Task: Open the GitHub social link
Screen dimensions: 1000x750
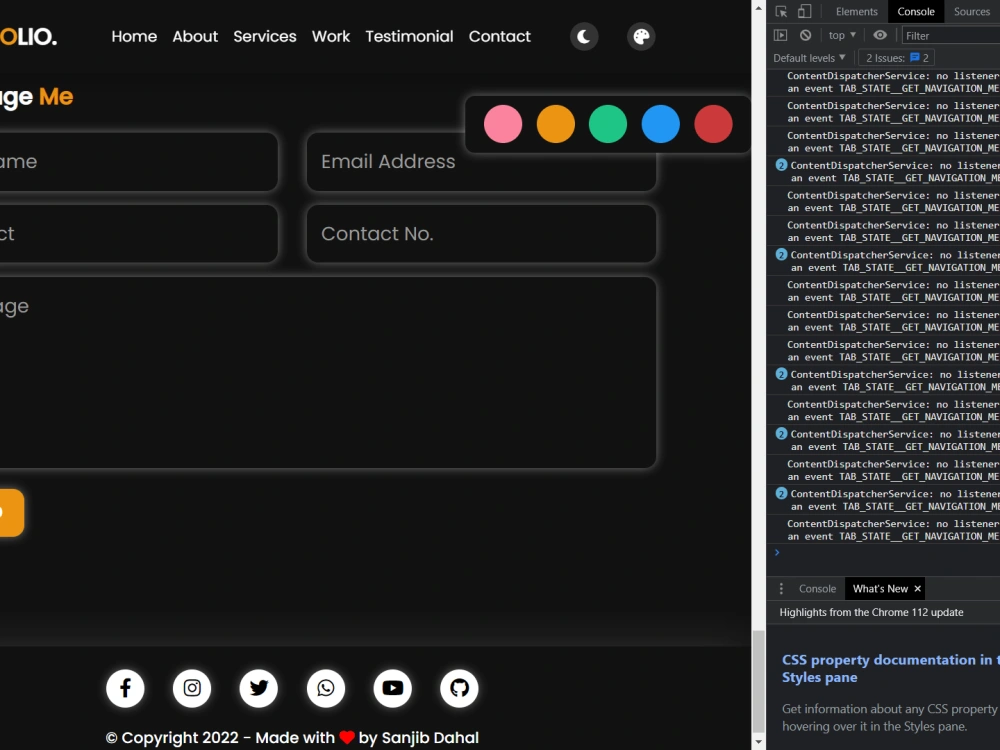Action: pos(459,688)
